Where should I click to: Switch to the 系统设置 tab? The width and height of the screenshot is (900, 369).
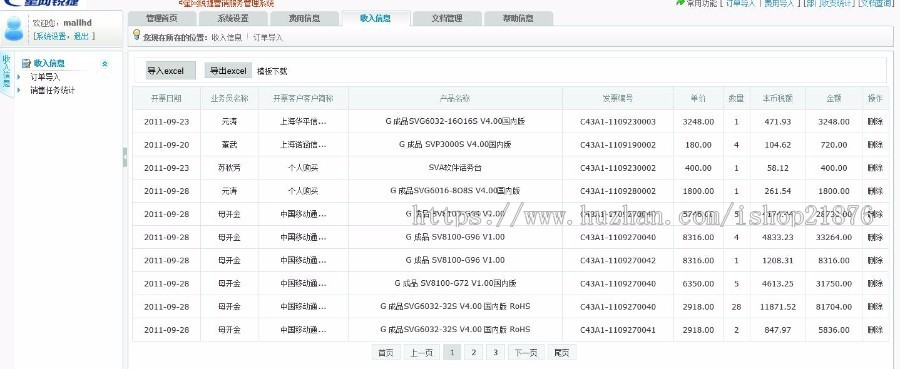point(233,18)
